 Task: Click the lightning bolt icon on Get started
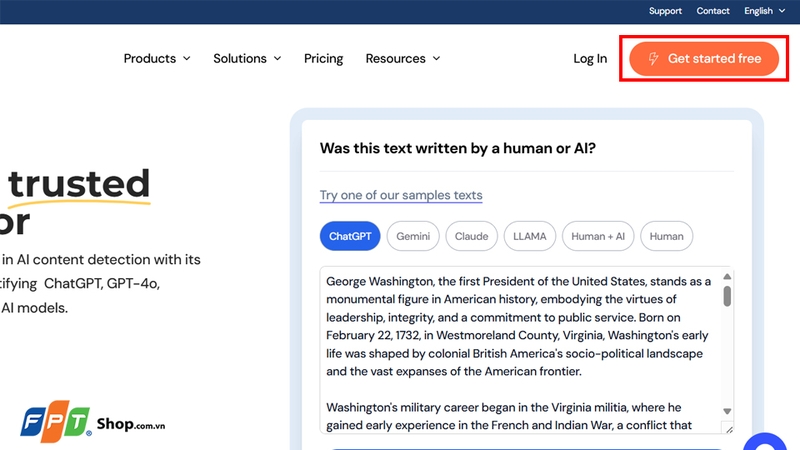coord(653,59)
